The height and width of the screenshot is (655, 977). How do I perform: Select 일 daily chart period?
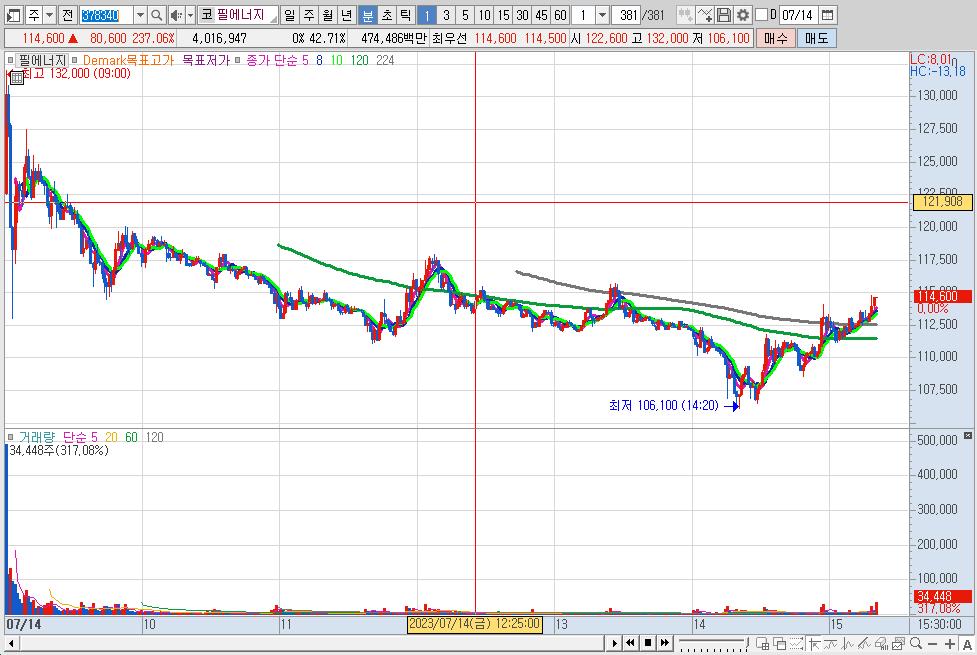coord(290,15)
